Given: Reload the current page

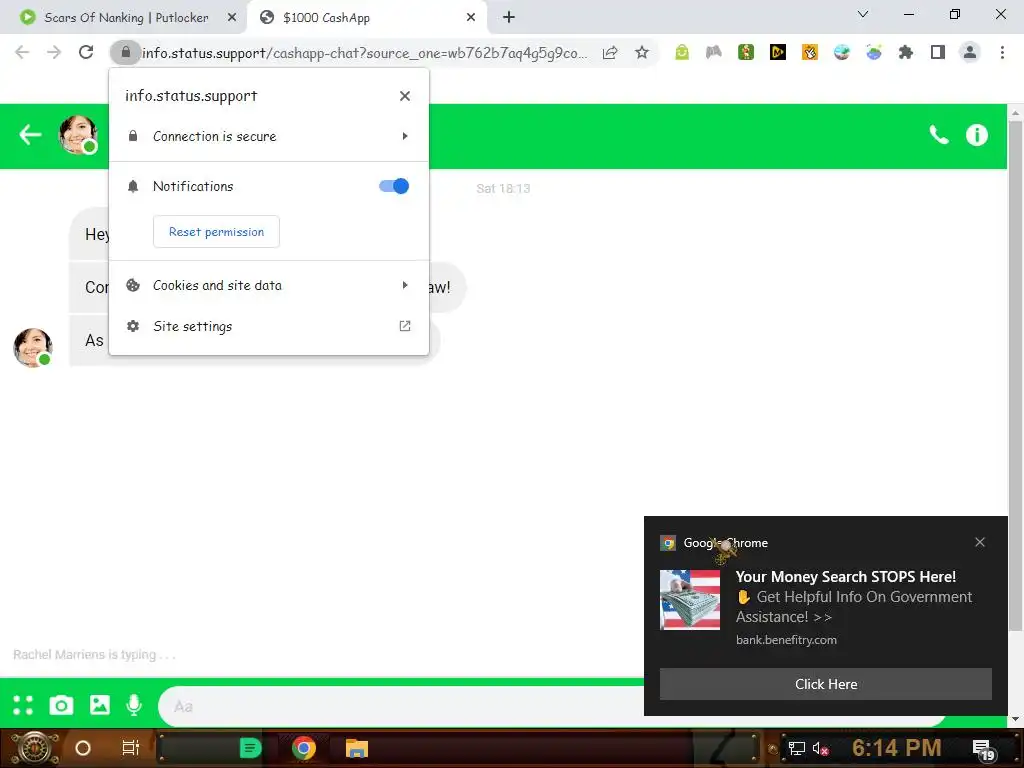Looking at the screenshot, I should (86, 52).
